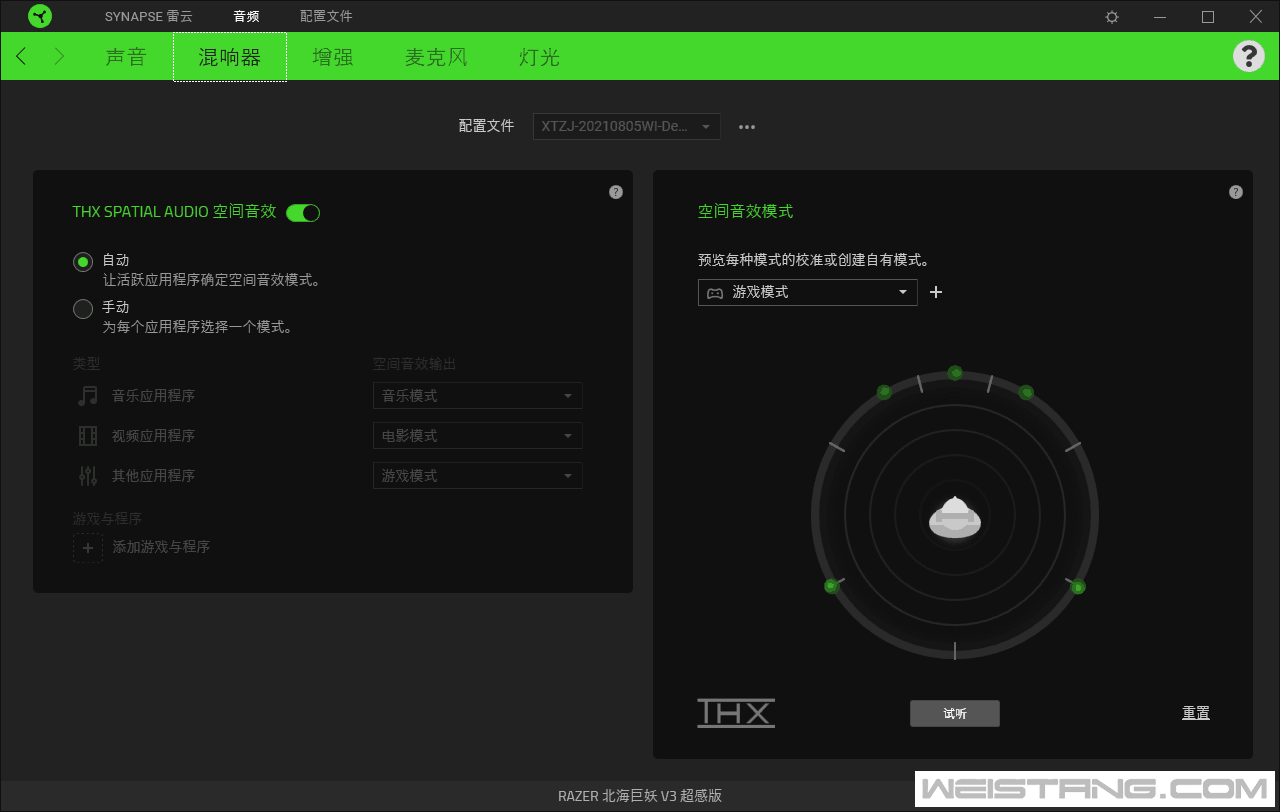1280x812 pixels.
Task: Click RAZER 北海巨妖 V3 超感版 device name
Action: coord(640,796)
